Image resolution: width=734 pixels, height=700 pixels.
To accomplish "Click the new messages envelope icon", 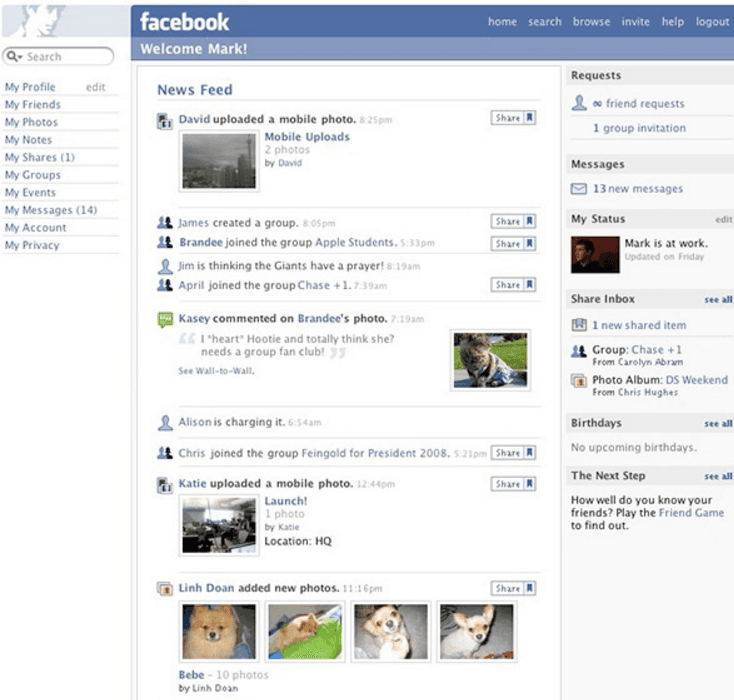I will (x=579, y=189).
